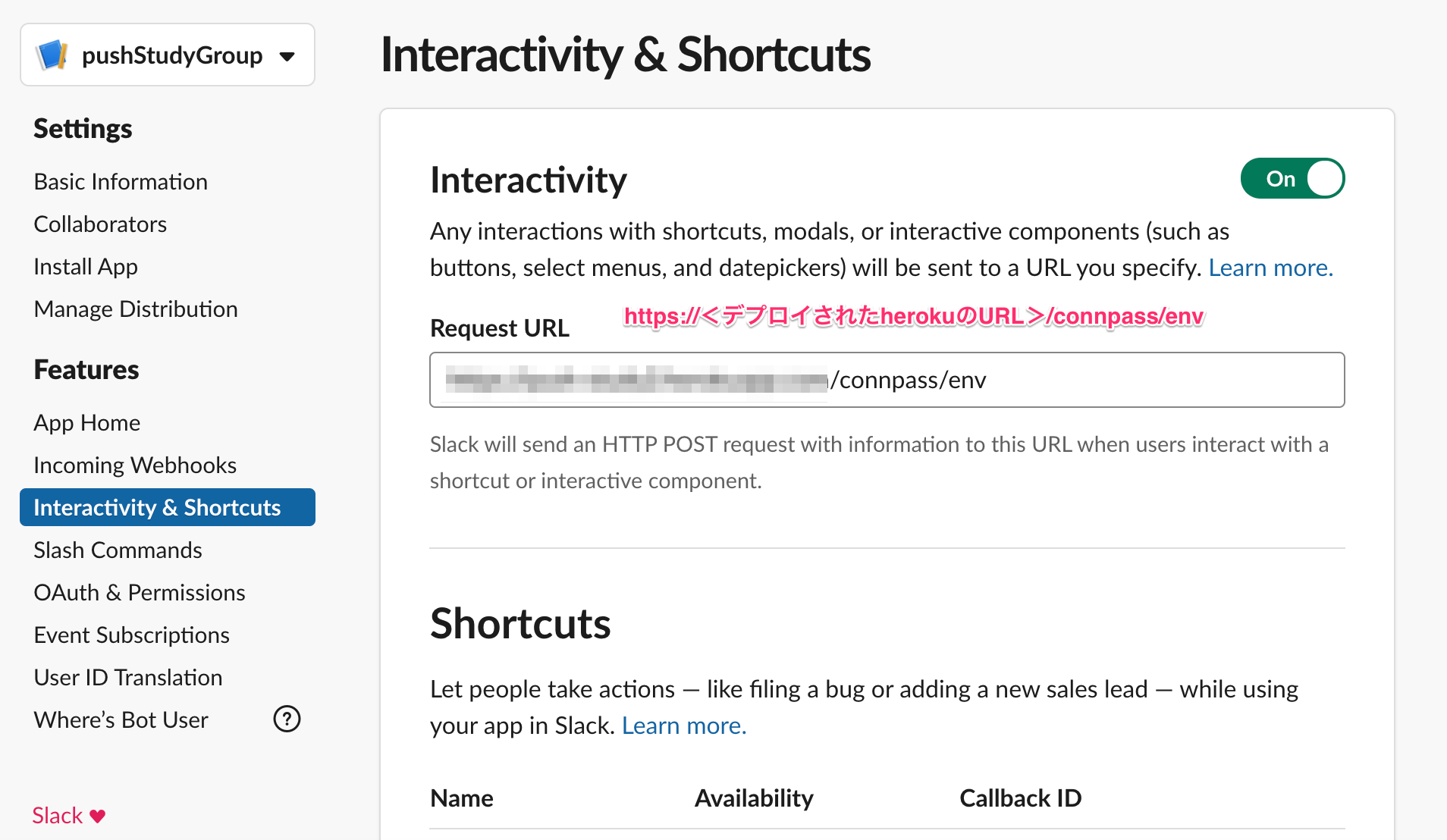This screenshot has width=1447, height=840.
Task: Open Install App page
Action: (x=86, y=267)
